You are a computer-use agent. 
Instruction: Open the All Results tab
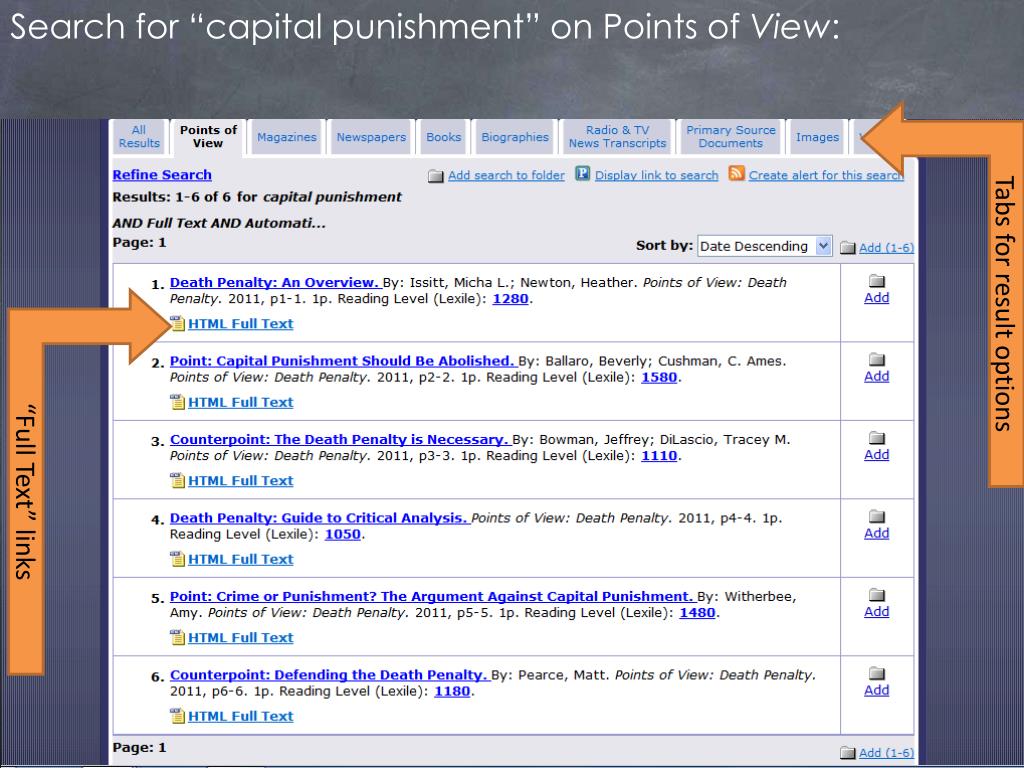[x=139, y=136]
